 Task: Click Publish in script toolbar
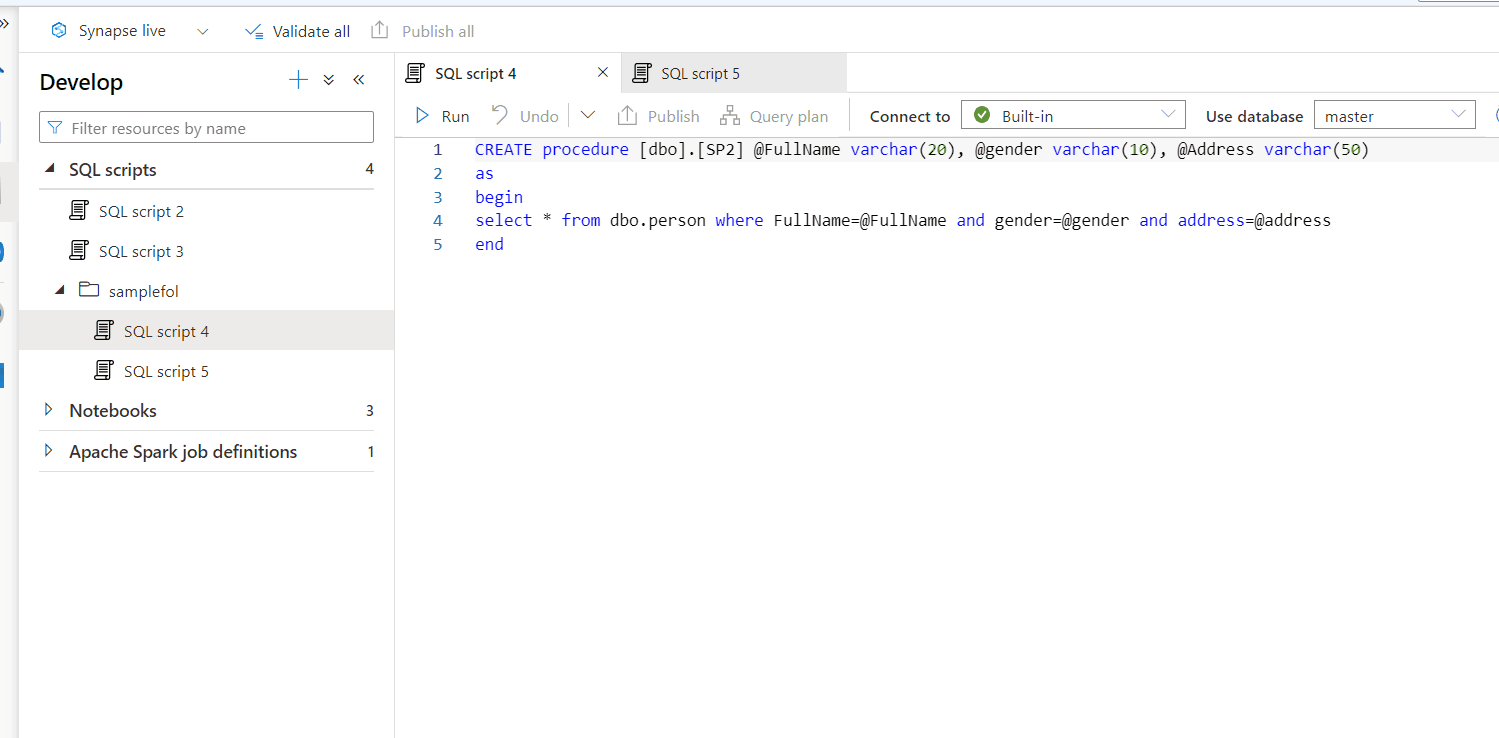[x=658, y=116]
